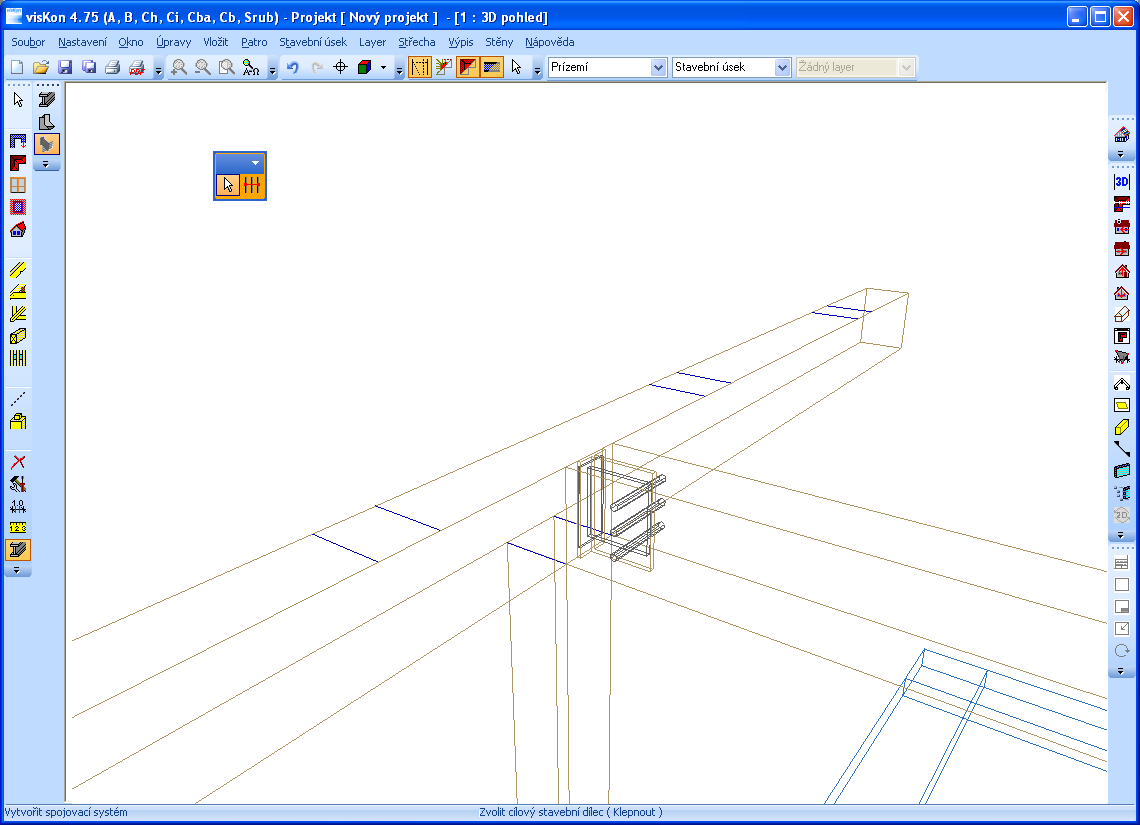Open the Nápověda menu
The image size is (1140, 825).
[550, 42]
